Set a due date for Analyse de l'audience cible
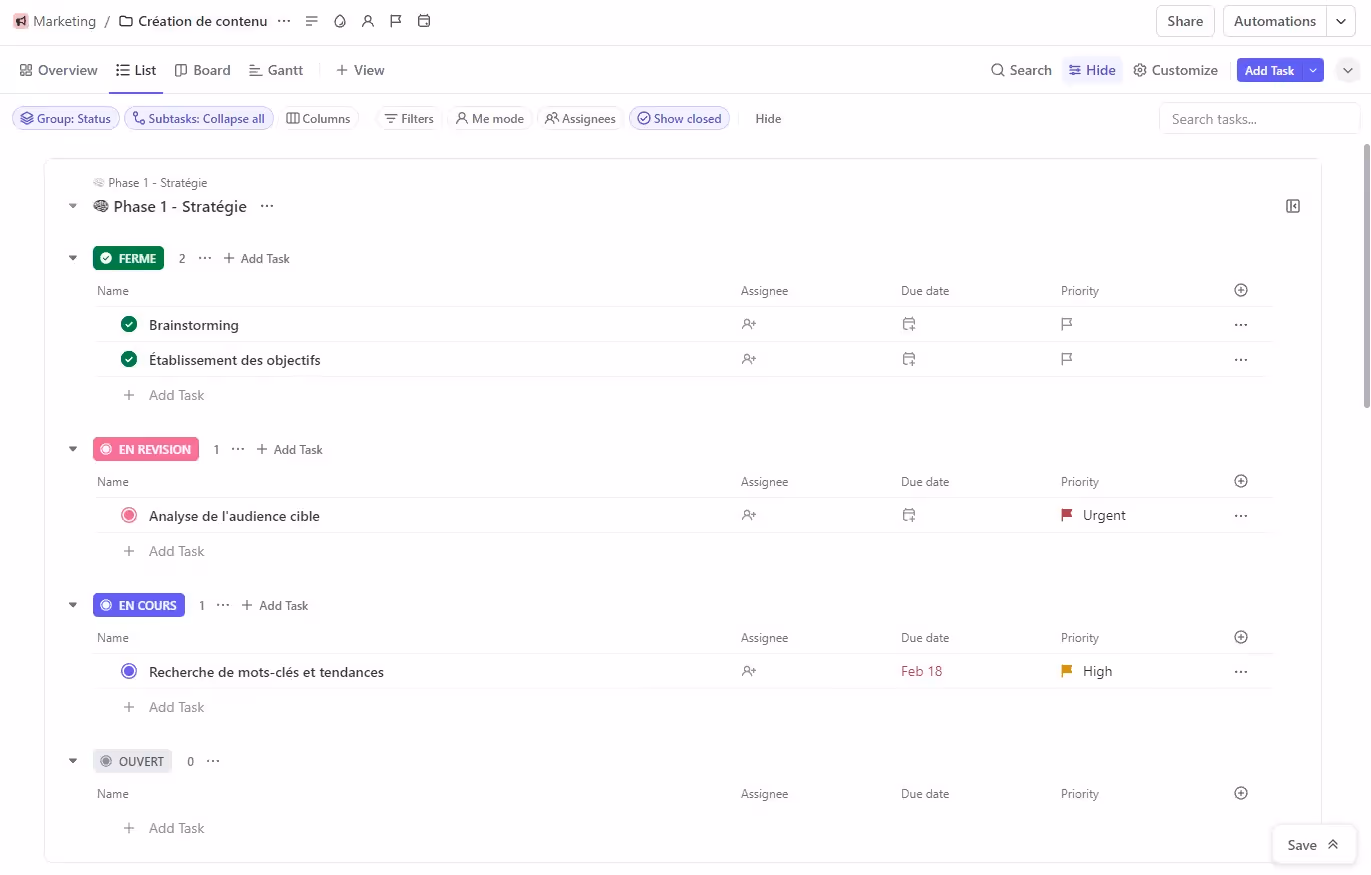 909,515
